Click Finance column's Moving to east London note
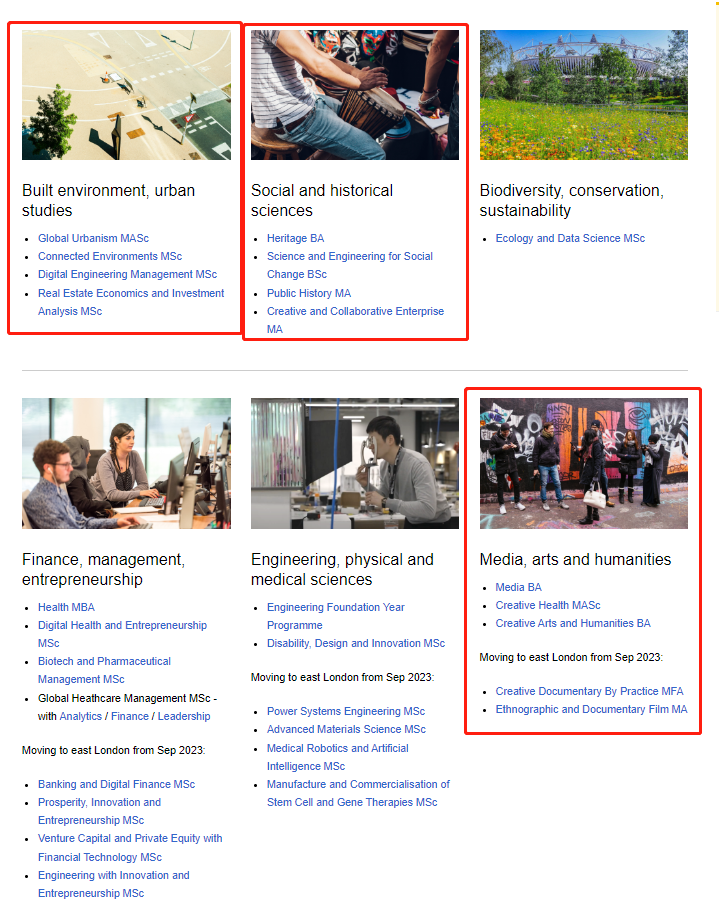Viewport: 719px width, 915px height. (x=113, y=750)
